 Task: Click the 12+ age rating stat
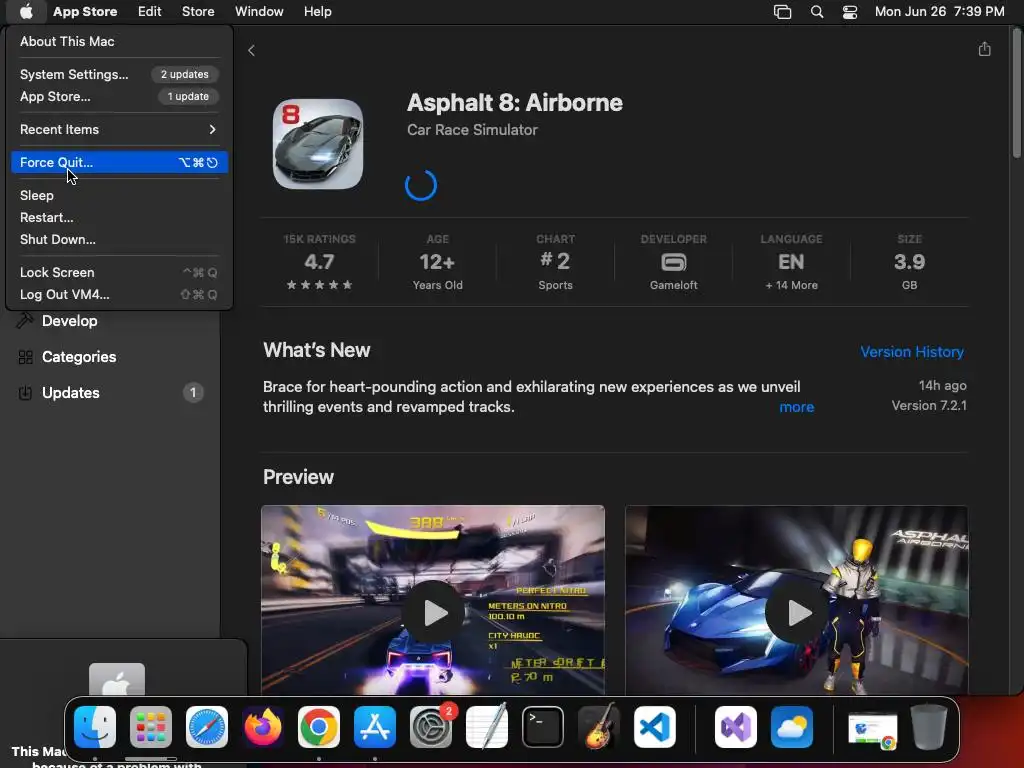pyautogui.click(x=438, y=262)
